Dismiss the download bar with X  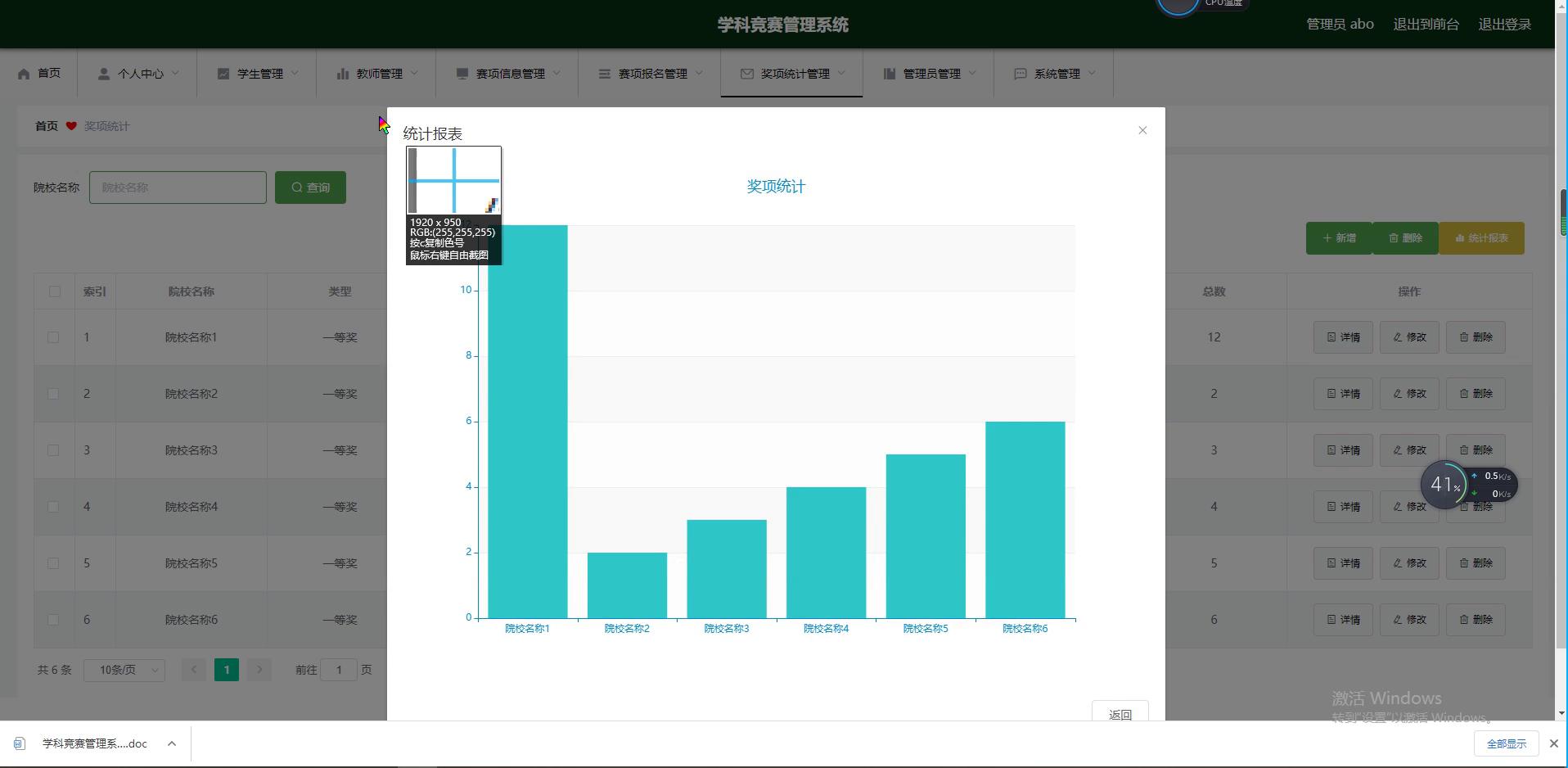(1553, 743)
